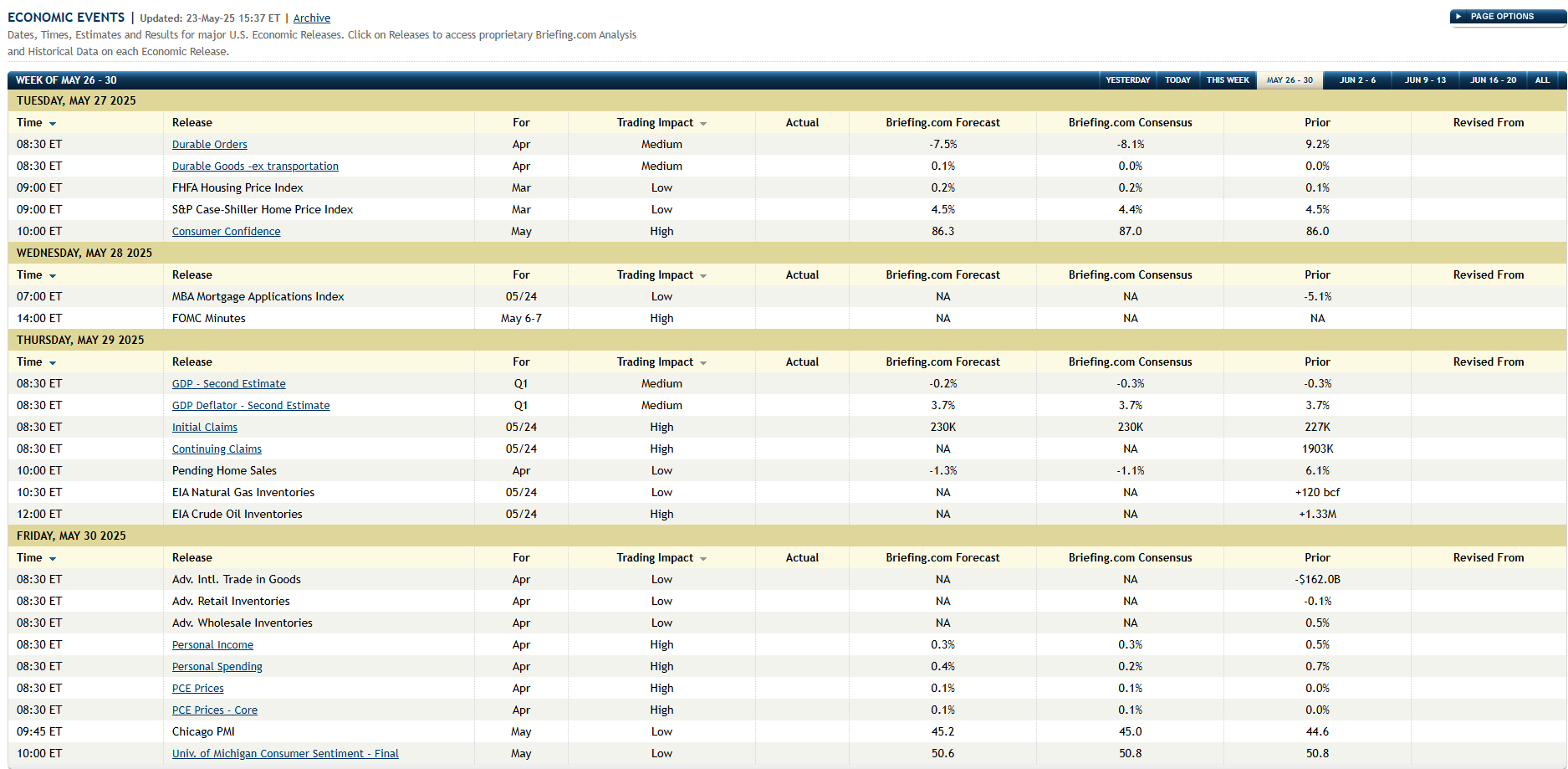The width and height of the screenshot is (1568, 769).
Task: Sort Friday table by Trading Impact arrow
Action: (x=703, y=559)
